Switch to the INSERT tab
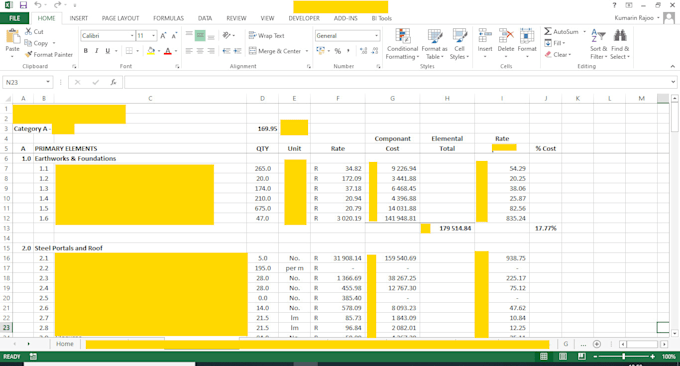The image size is (680, 366). [x=78, y=18]
